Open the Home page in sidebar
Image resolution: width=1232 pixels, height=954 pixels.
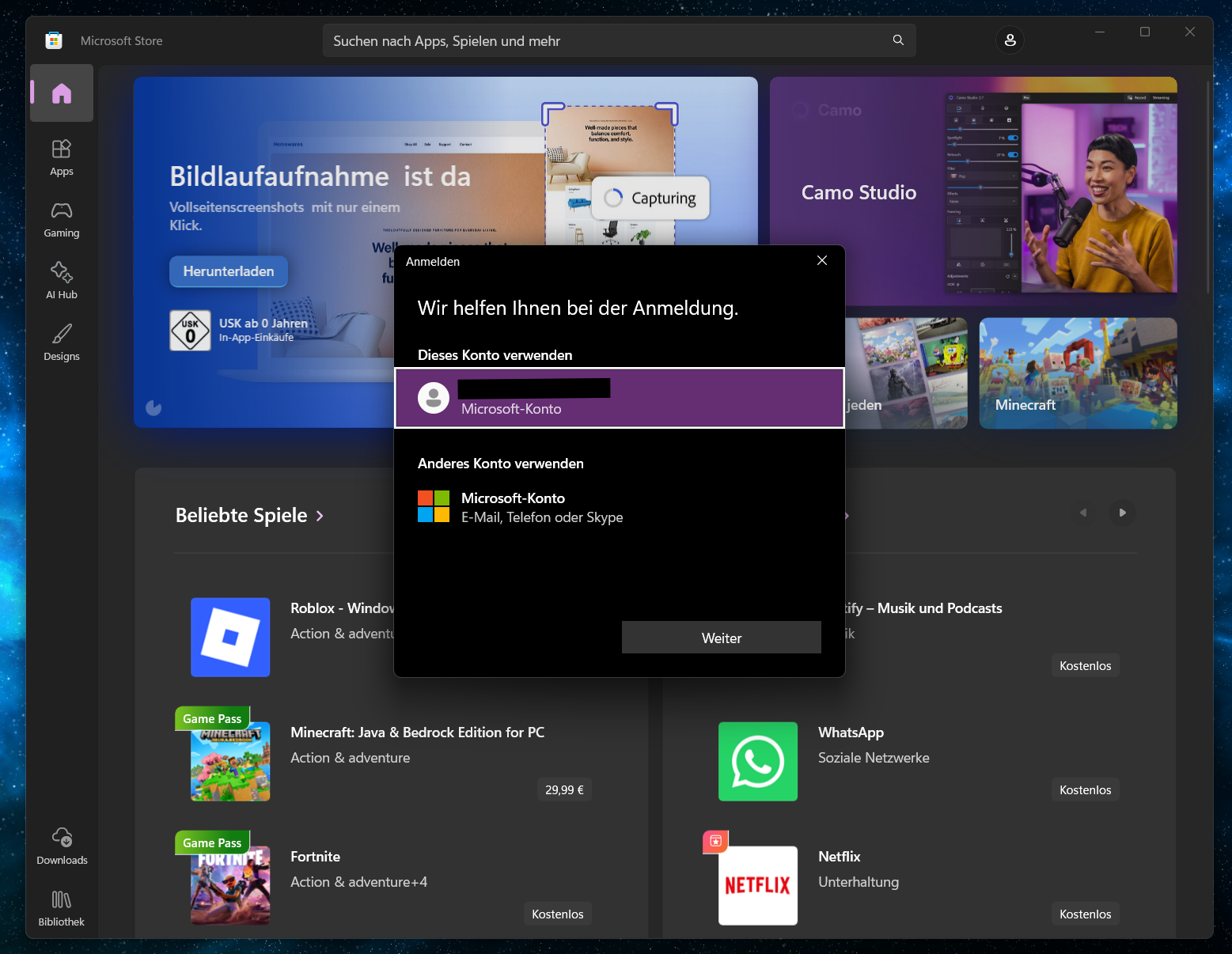(x=62, y=93)
